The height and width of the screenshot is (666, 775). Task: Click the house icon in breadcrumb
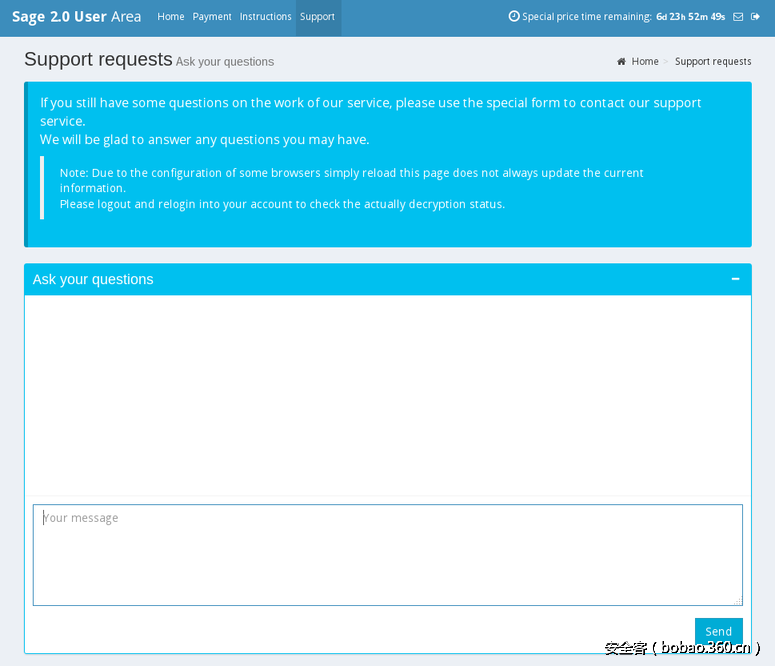point(621,62)
